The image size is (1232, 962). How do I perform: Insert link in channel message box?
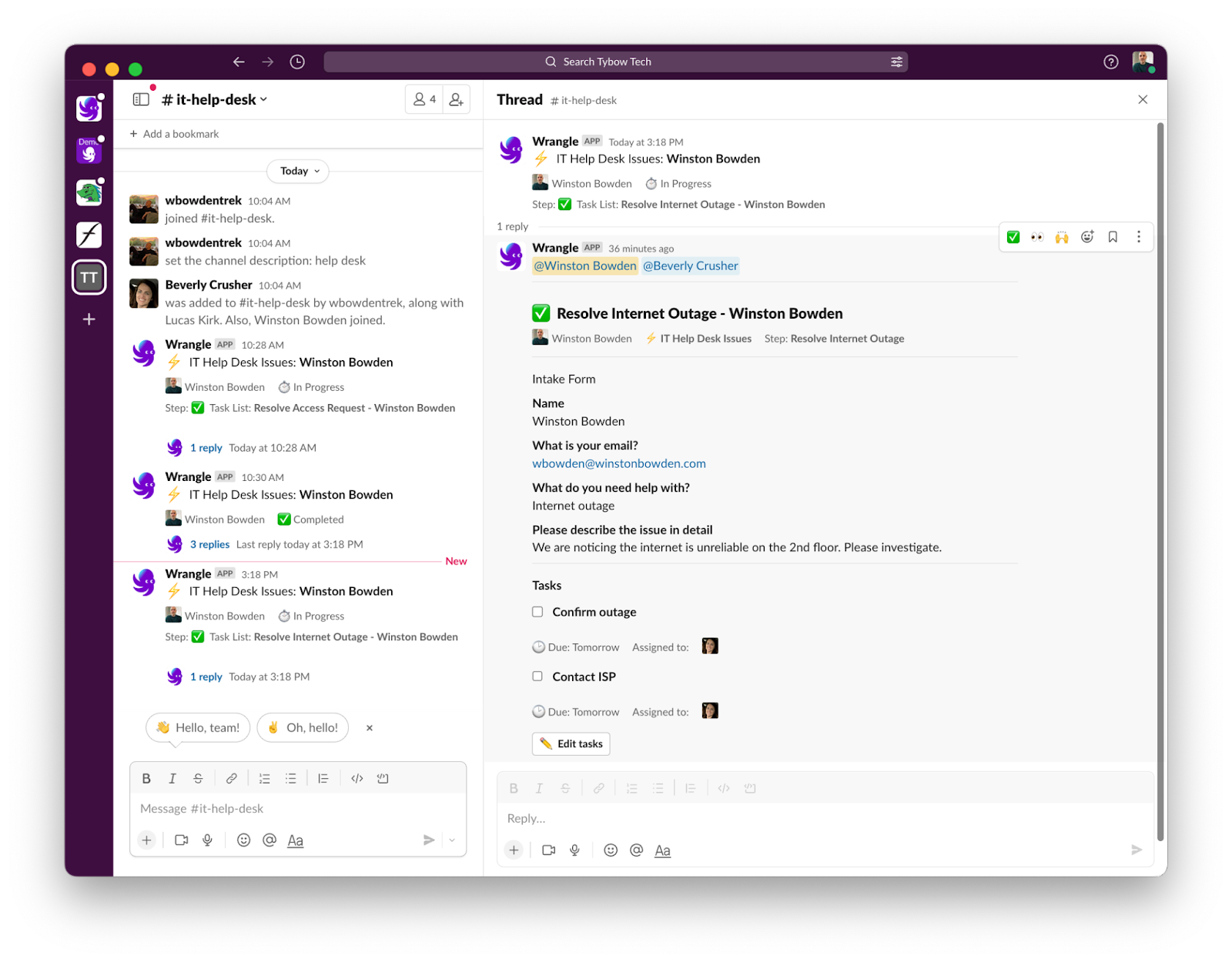pyautogui.click(x=231, y=779)
